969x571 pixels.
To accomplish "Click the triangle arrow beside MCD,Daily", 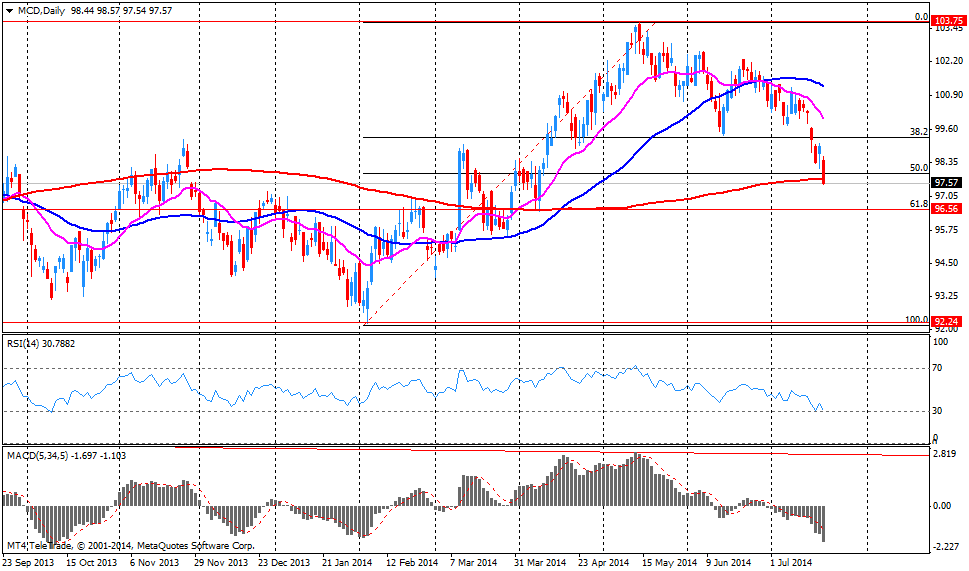I will [x=7, y=8].
